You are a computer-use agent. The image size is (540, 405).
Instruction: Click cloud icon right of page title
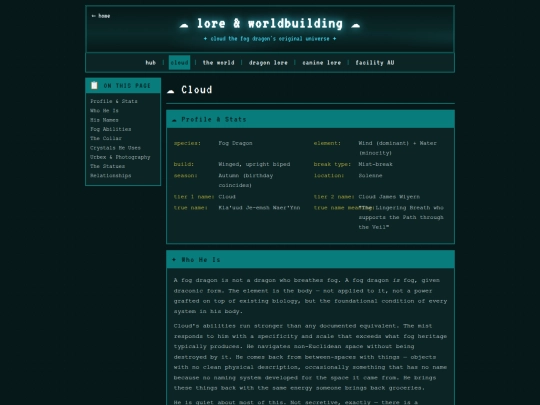point(355,25)
